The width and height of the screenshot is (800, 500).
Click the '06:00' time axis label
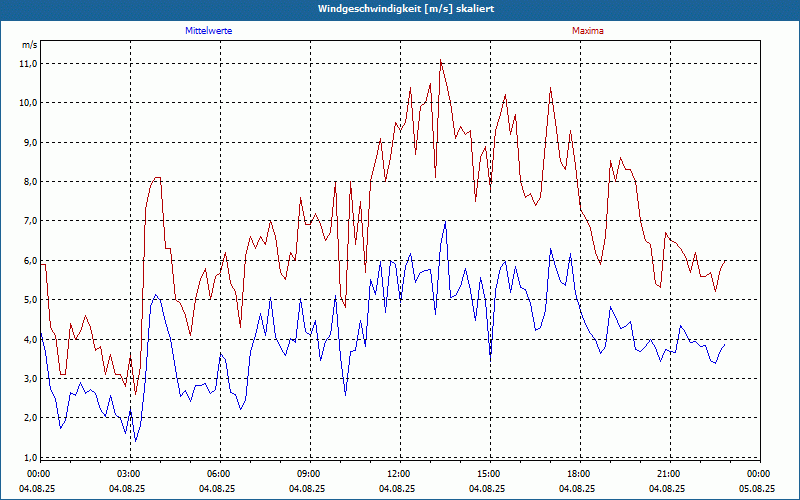219,474
